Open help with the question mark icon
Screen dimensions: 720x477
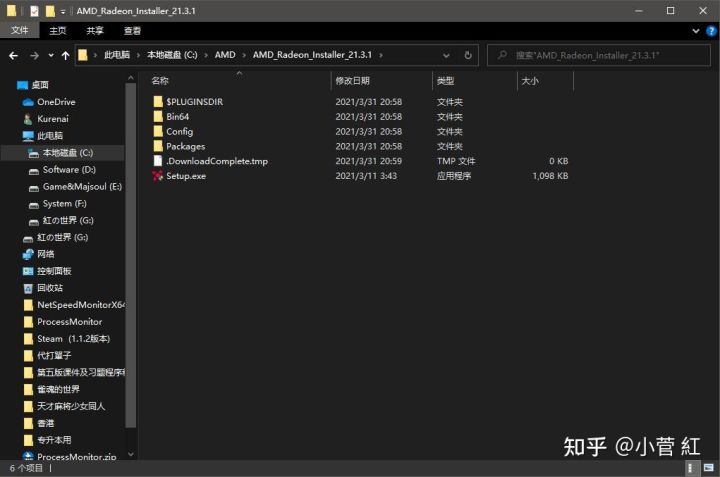711,31
